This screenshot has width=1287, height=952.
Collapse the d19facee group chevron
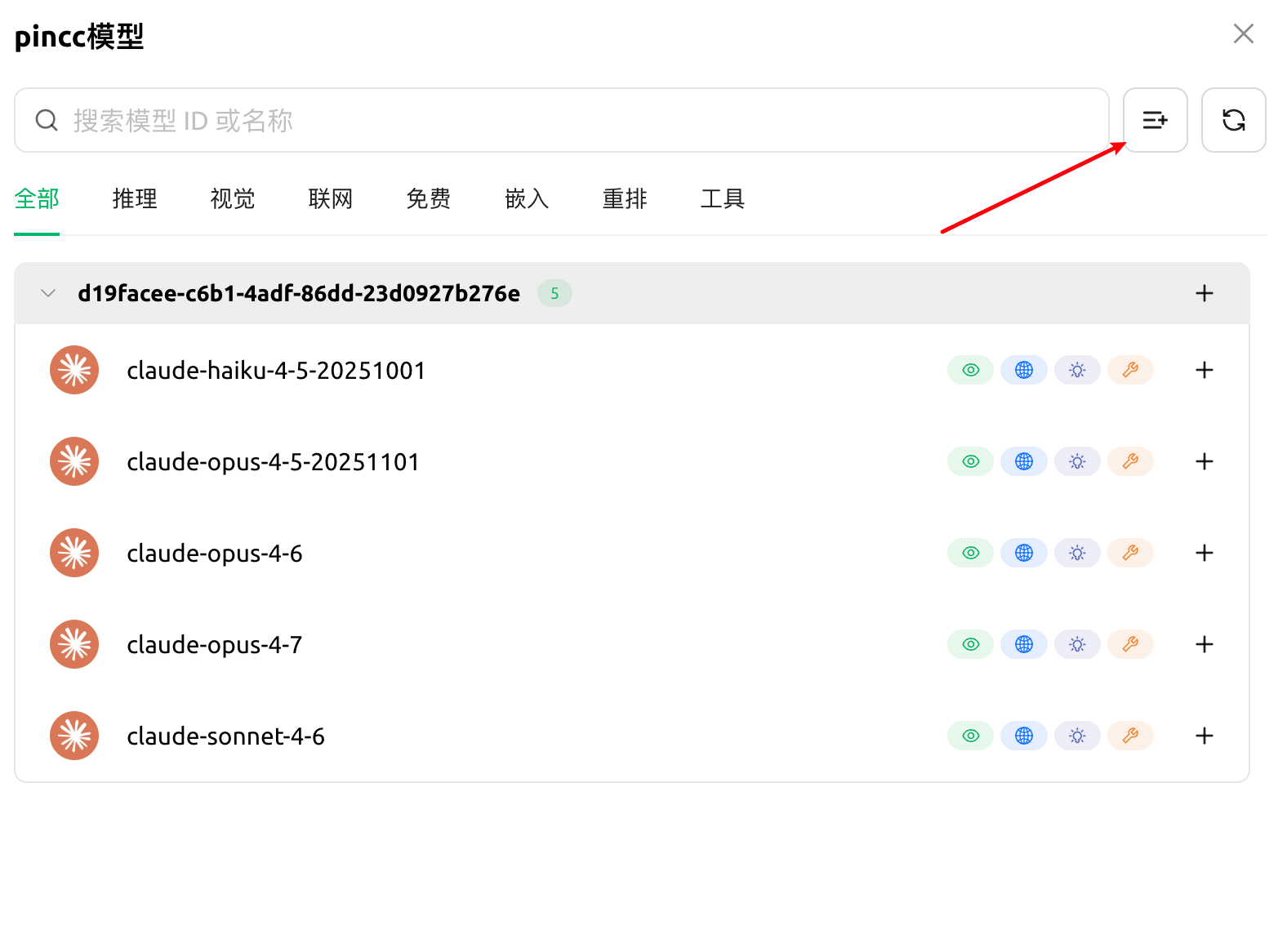pos(48,293)
